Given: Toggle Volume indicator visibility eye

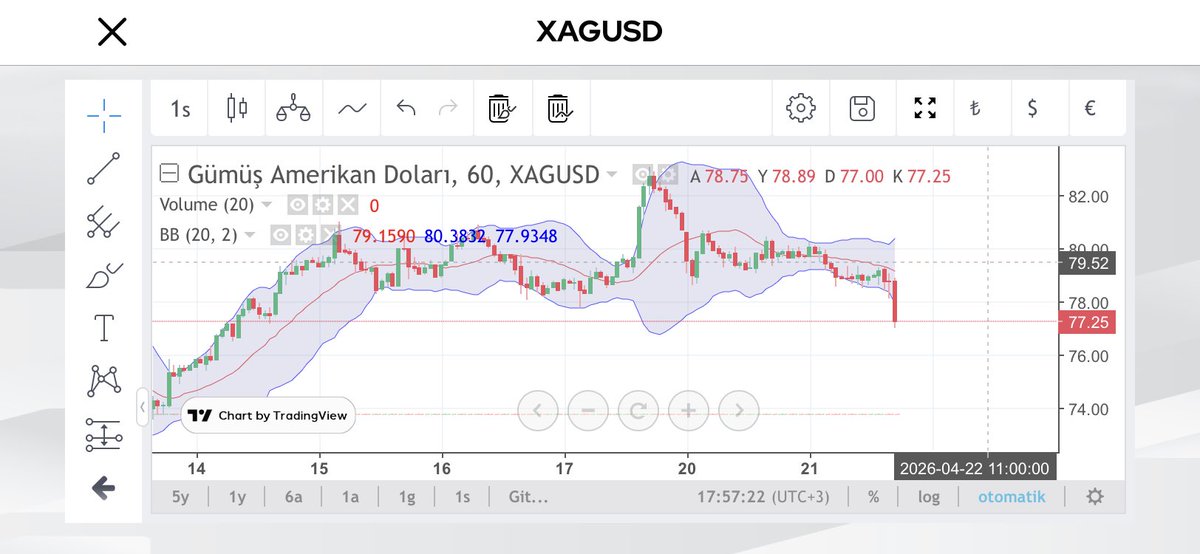Looking at the screenshot, I should click(298, 205).
